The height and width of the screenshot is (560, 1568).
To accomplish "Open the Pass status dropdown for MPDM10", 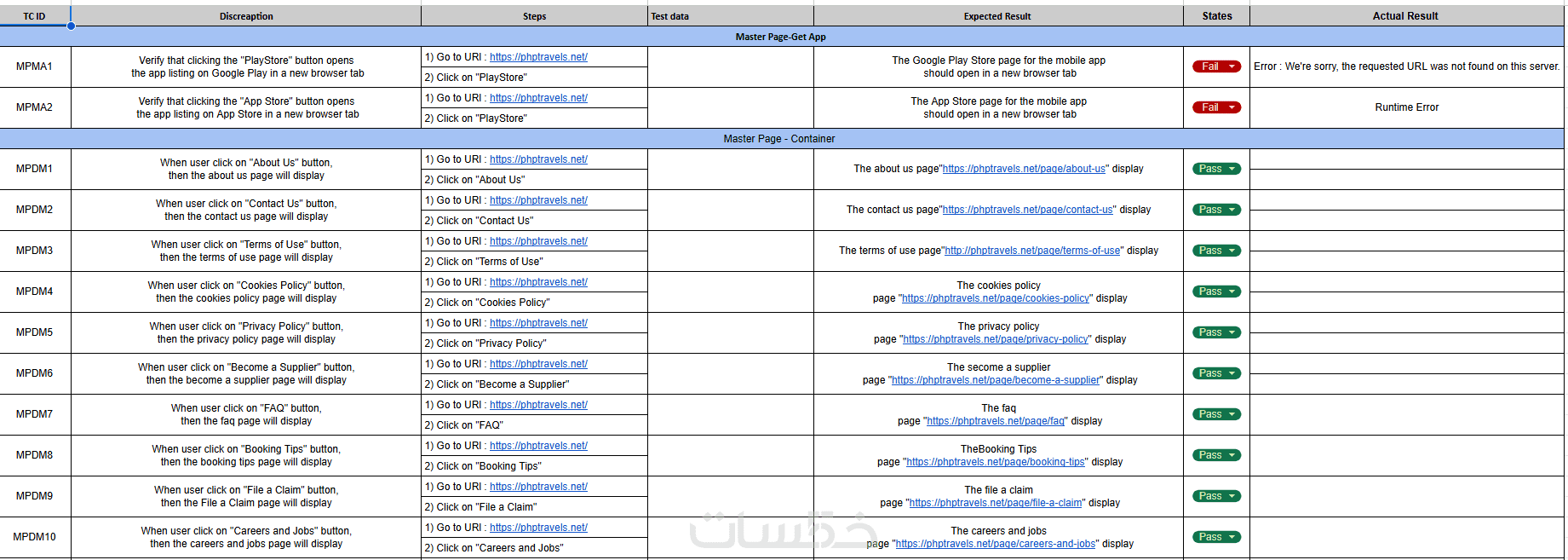I will tap(1232, 537).
